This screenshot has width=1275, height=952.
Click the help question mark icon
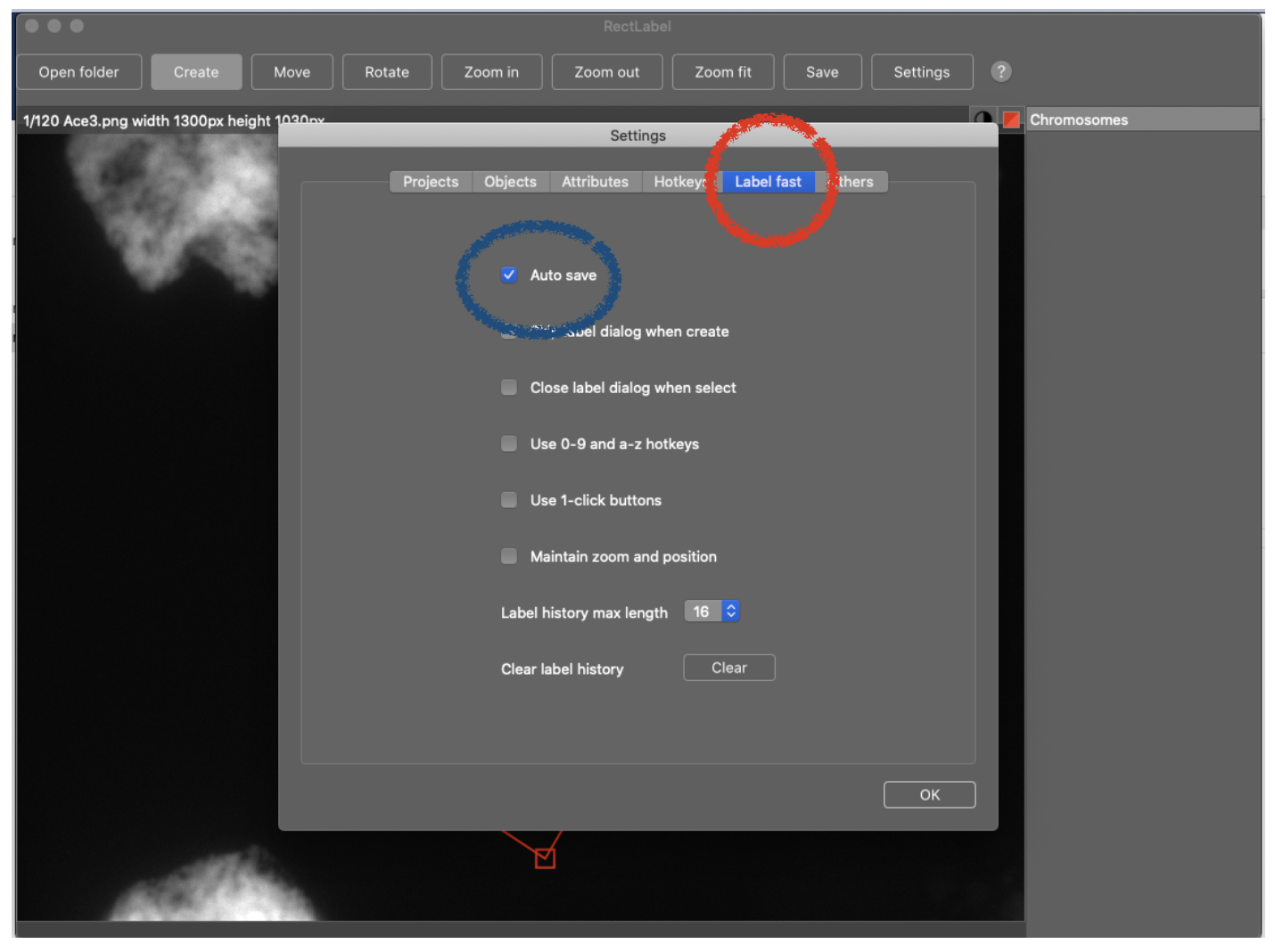(x=1000, y=71)
